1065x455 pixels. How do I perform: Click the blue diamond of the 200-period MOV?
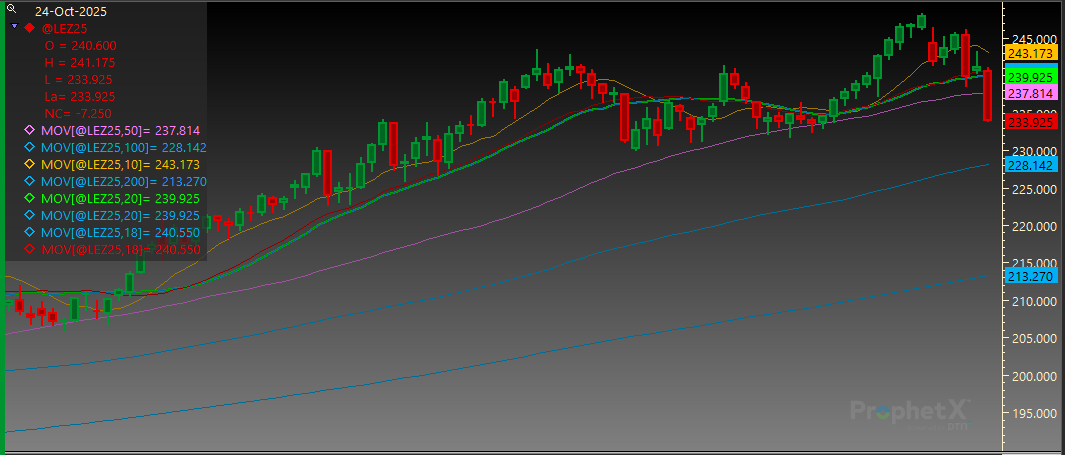[28, 182]
